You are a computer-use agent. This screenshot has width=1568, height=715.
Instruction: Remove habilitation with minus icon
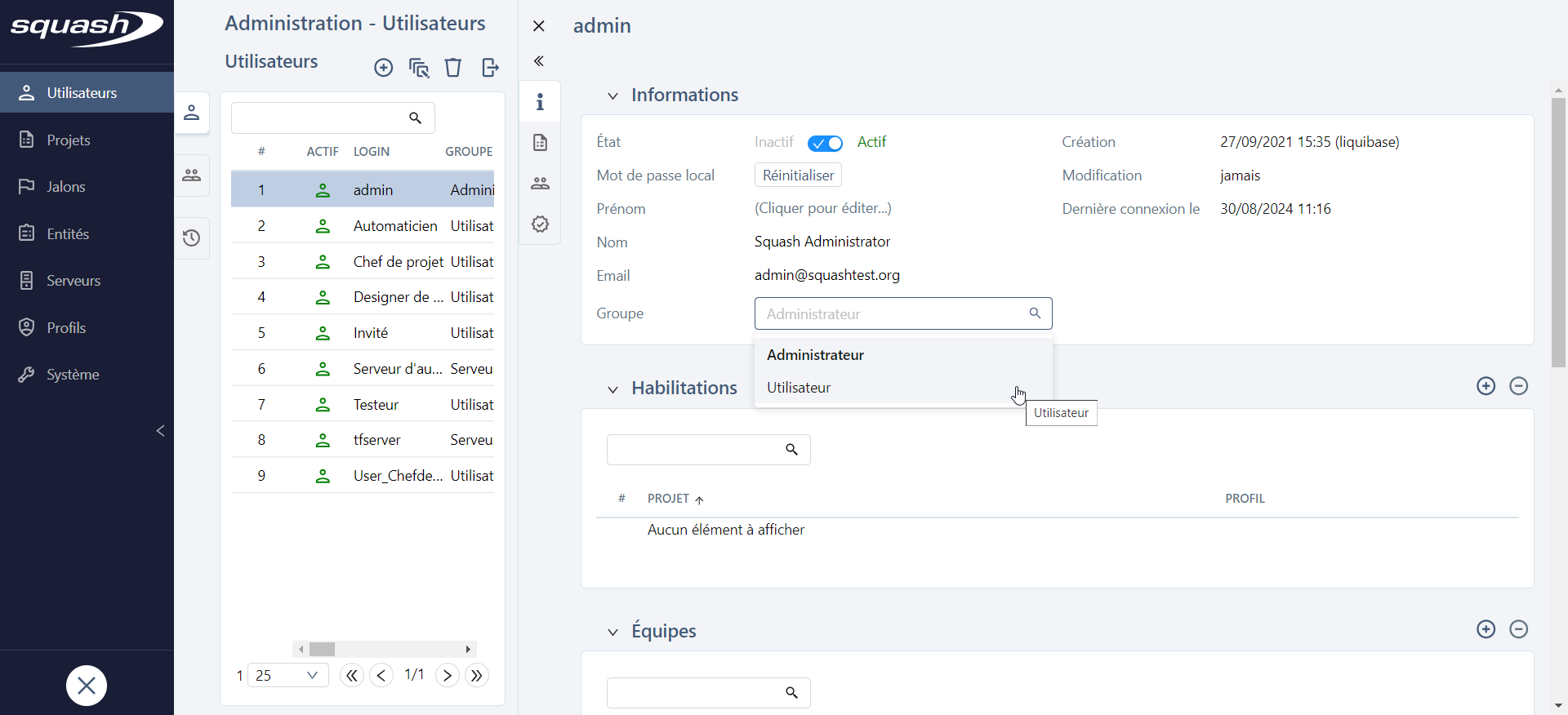(x=1519, y=386)
